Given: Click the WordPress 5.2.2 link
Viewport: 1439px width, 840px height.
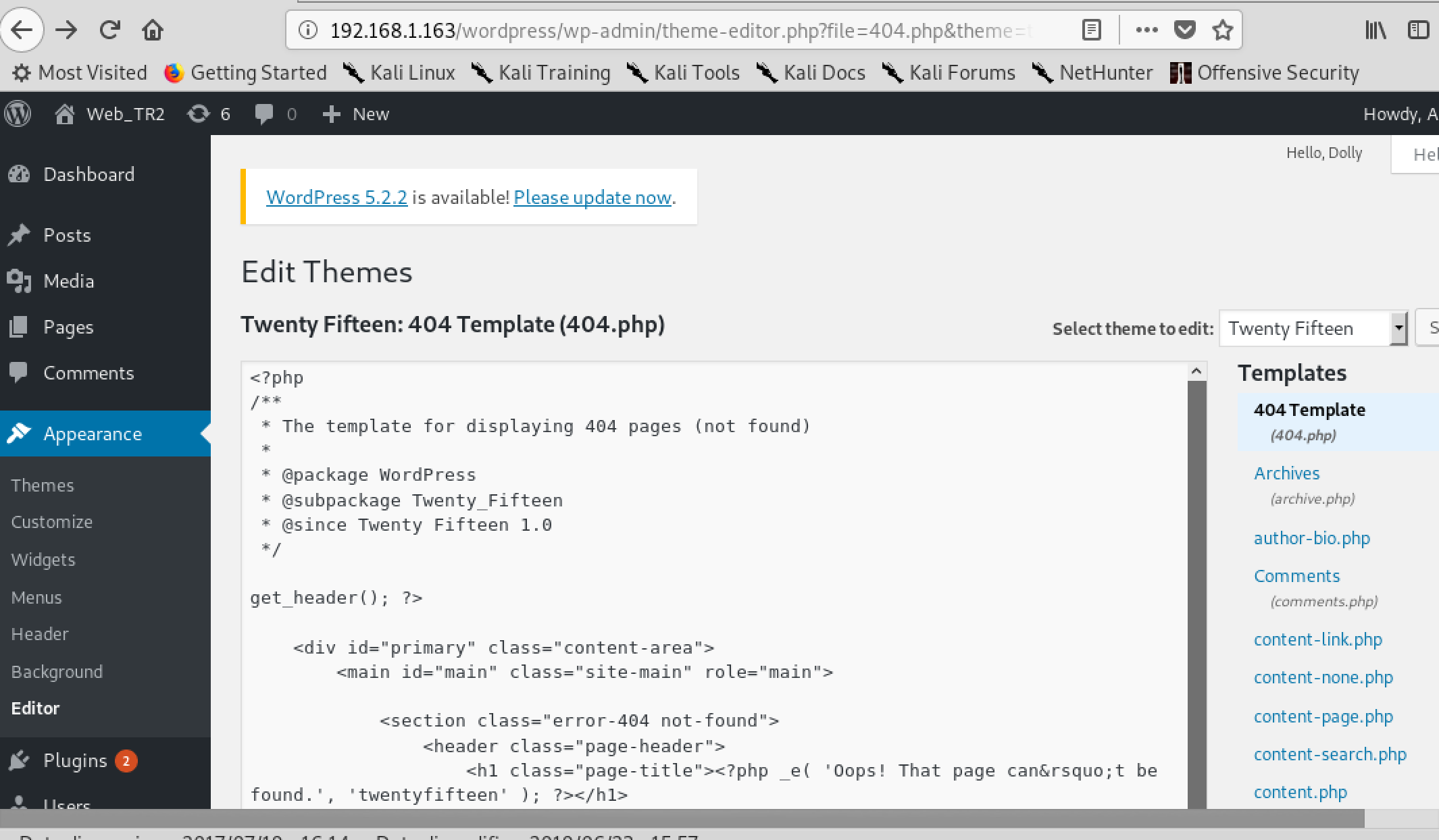Looking at the screenshot, I should tap(336, 197).
